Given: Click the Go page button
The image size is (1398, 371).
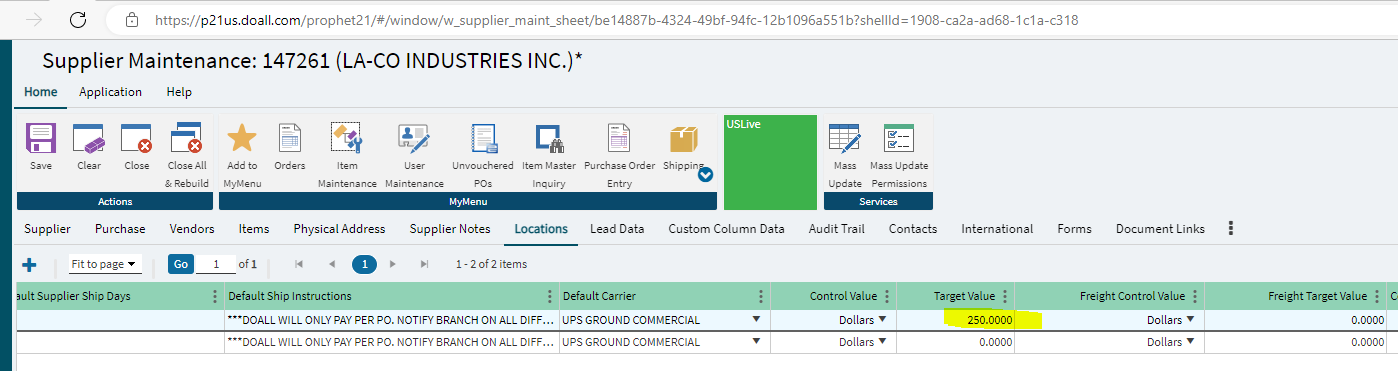Looking at the screenshot, I should (x=180, y=264).
